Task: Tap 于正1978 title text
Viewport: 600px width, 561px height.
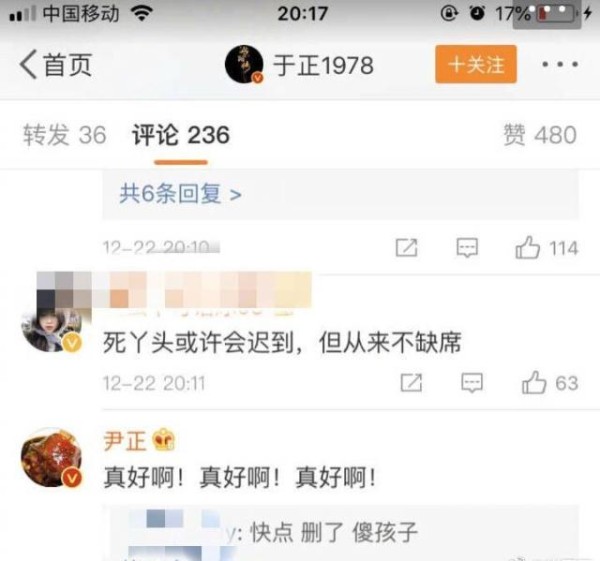Action: 323,65
